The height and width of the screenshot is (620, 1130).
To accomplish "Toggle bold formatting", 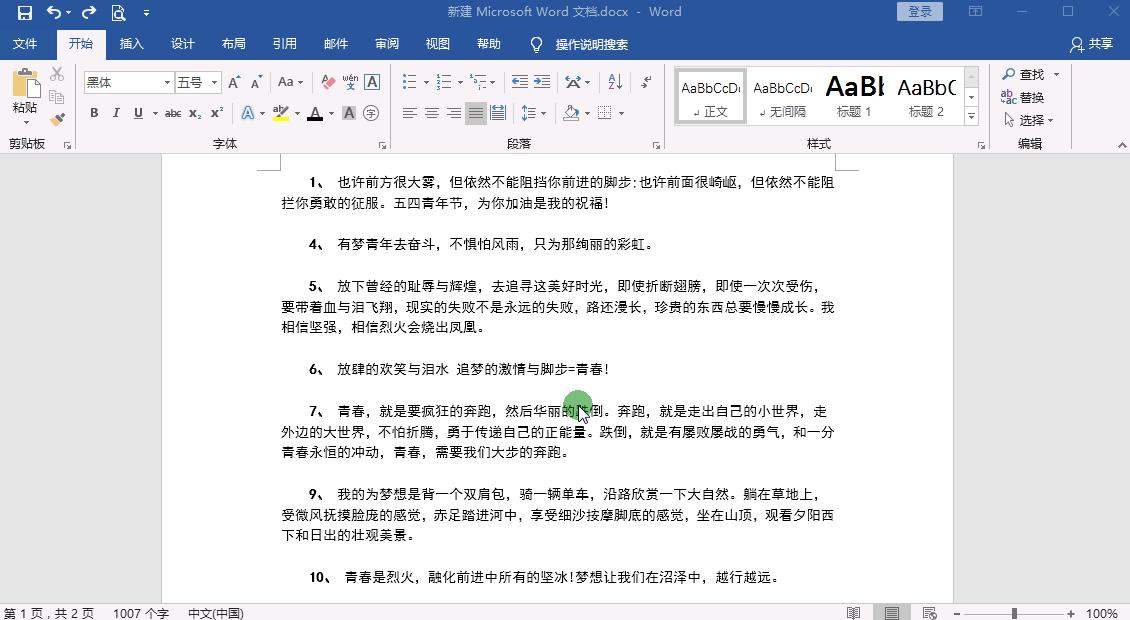I will click(x=93, y=113).
